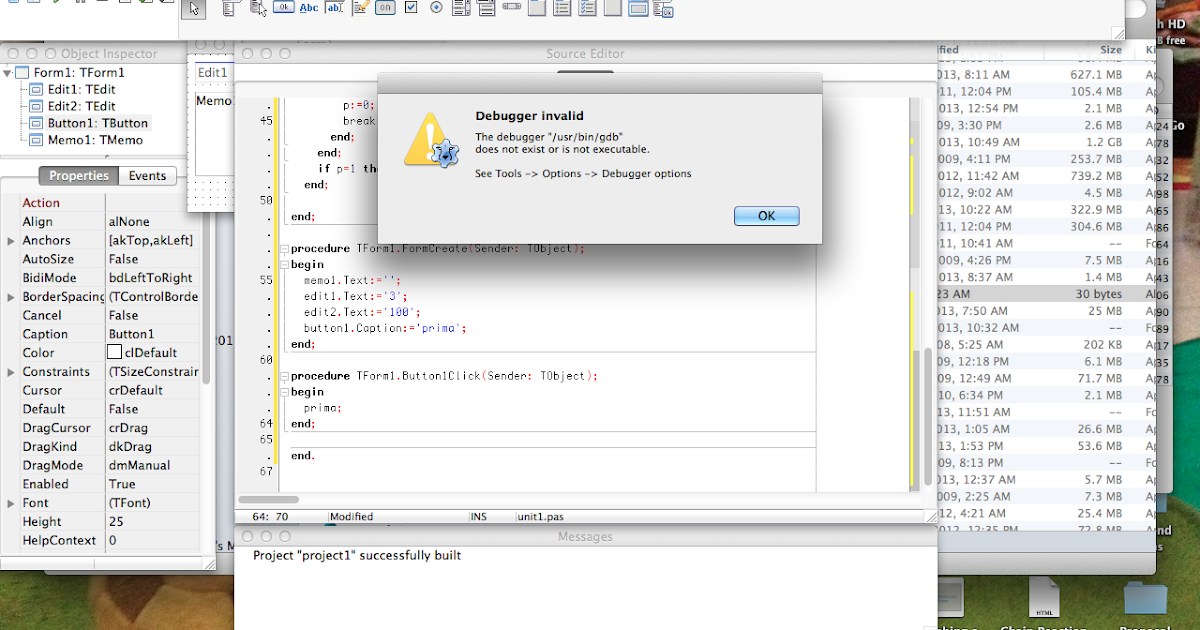The image size is (1200, 630).
Task: Expand the Anchors property
Action: coord(10,241)
